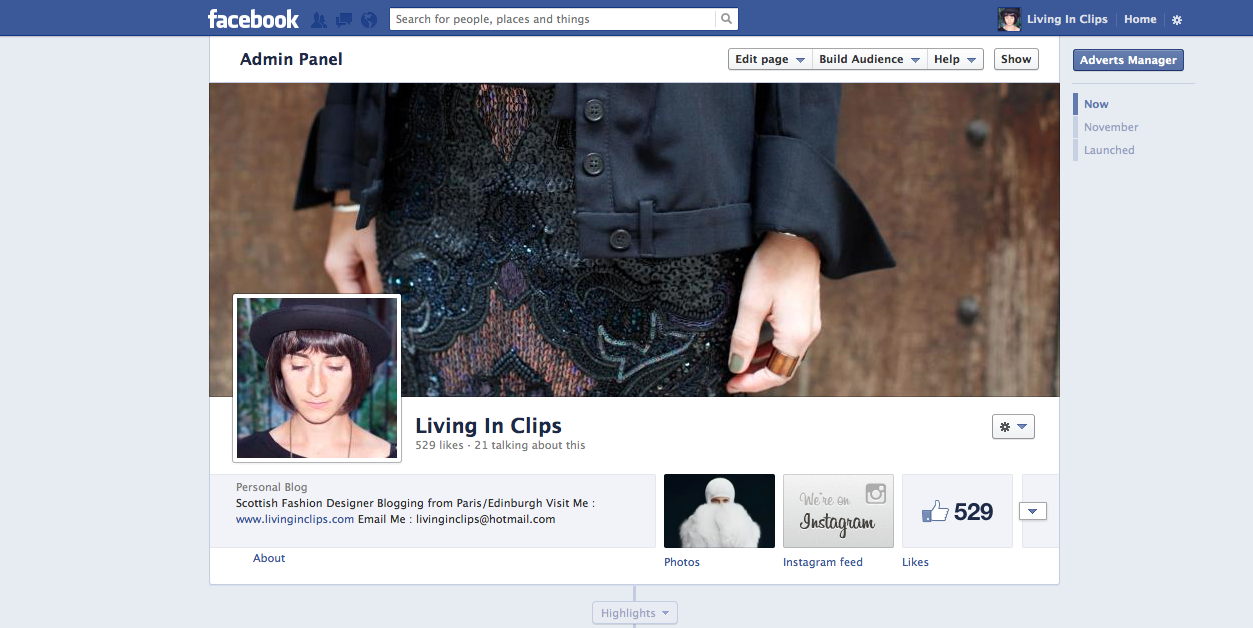Click the Instagram feed label link
Image resolution: width=1253 pixels, height=628 pixels.
[823, 562]
